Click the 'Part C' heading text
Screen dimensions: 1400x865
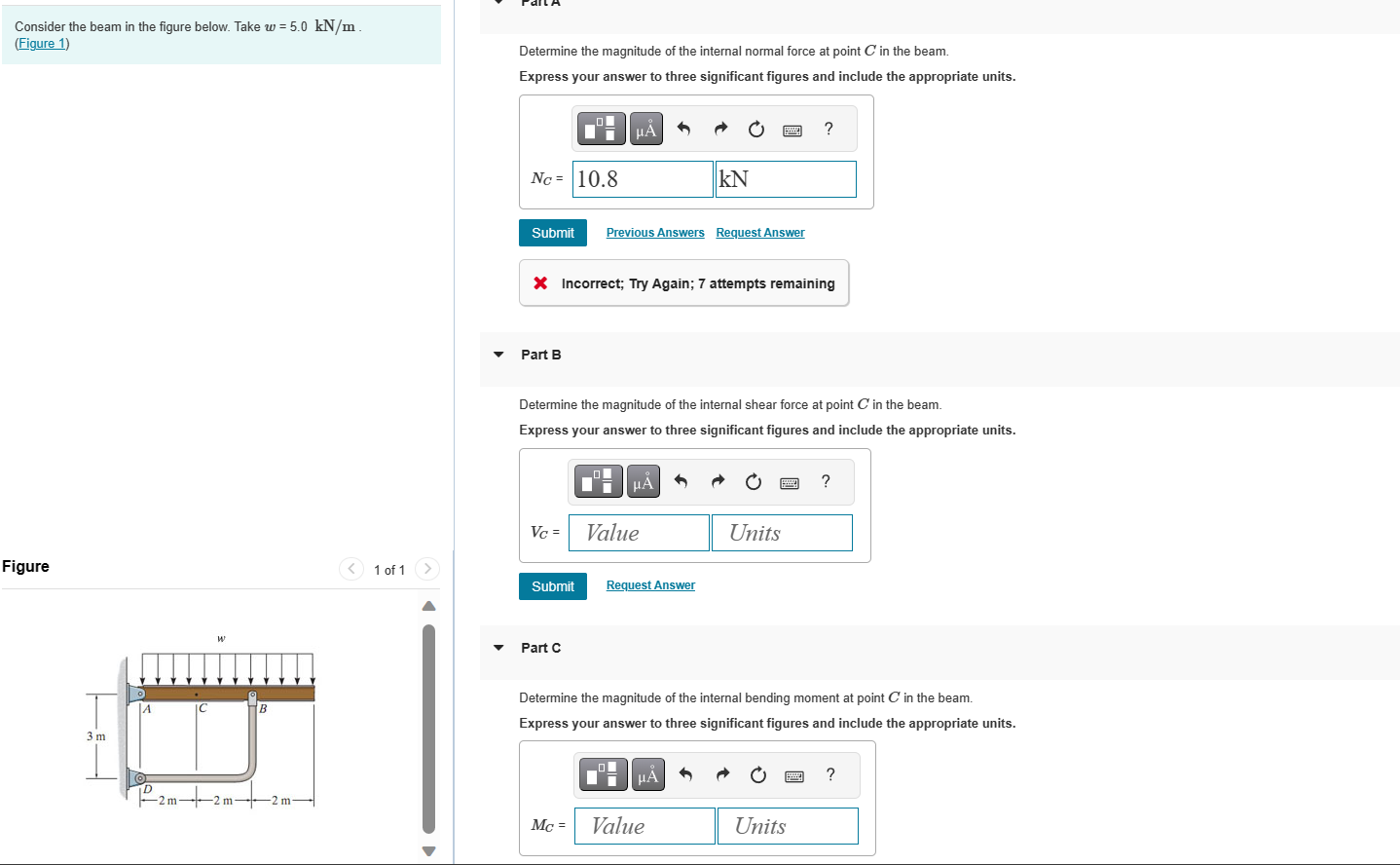pyautogui.click(x=541, y=648)
